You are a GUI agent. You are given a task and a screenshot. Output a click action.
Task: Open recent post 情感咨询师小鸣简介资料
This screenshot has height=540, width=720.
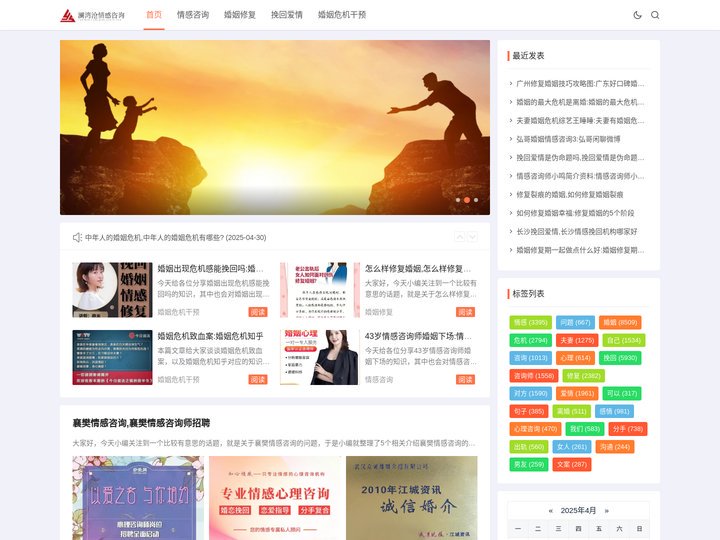pyautogui.click(x=580, y=176)
